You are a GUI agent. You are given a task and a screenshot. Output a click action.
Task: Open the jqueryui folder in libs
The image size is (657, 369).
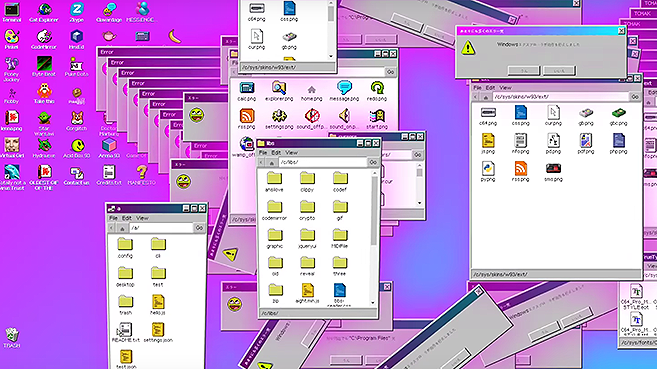[x=307, y=238]
